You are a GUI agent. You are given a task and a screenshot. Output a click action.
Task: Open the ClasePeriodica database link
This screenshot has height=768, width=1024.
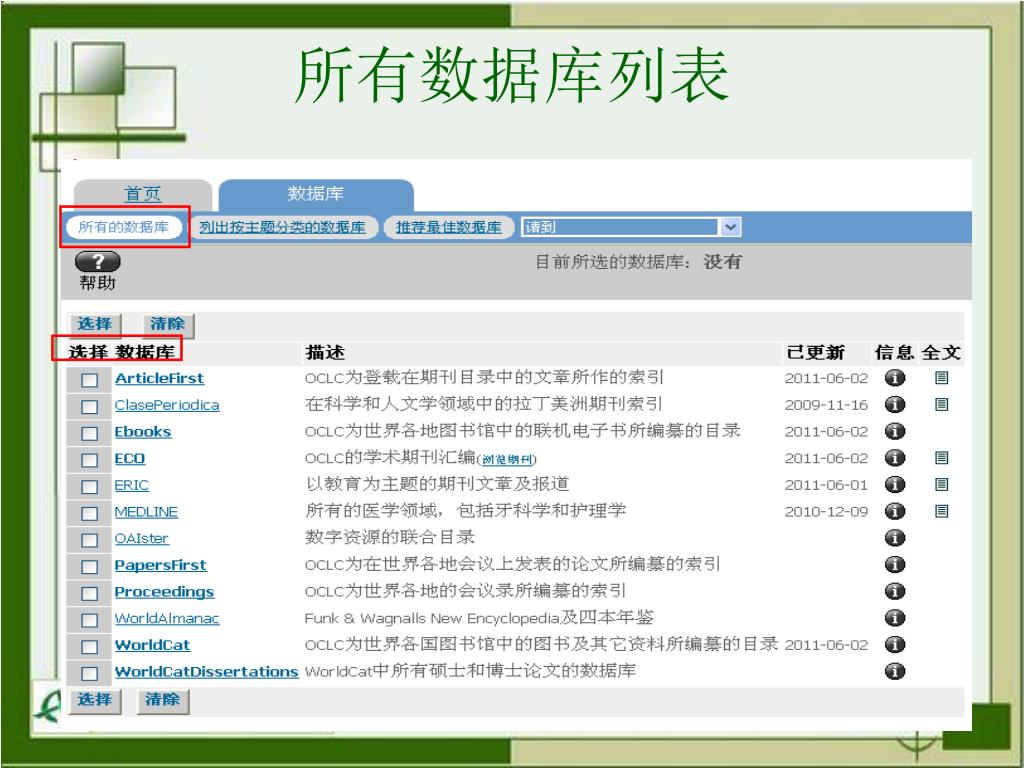[x=167, y=405]
